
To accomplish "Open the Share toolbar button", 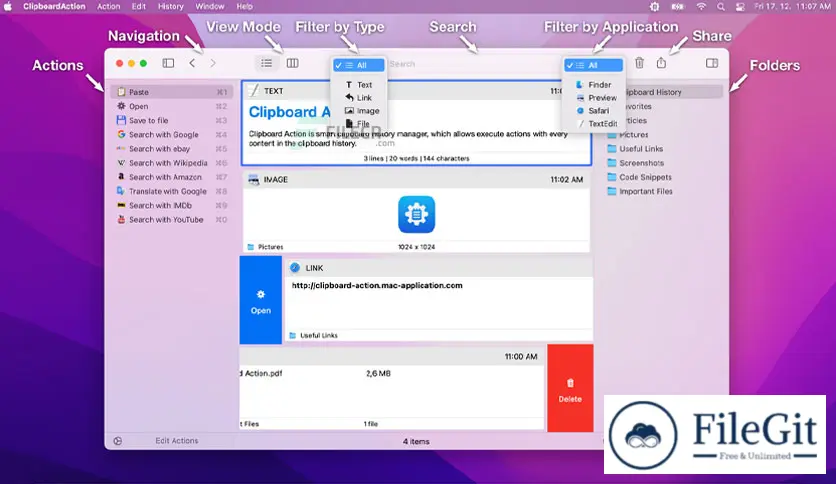I will 661,63.
